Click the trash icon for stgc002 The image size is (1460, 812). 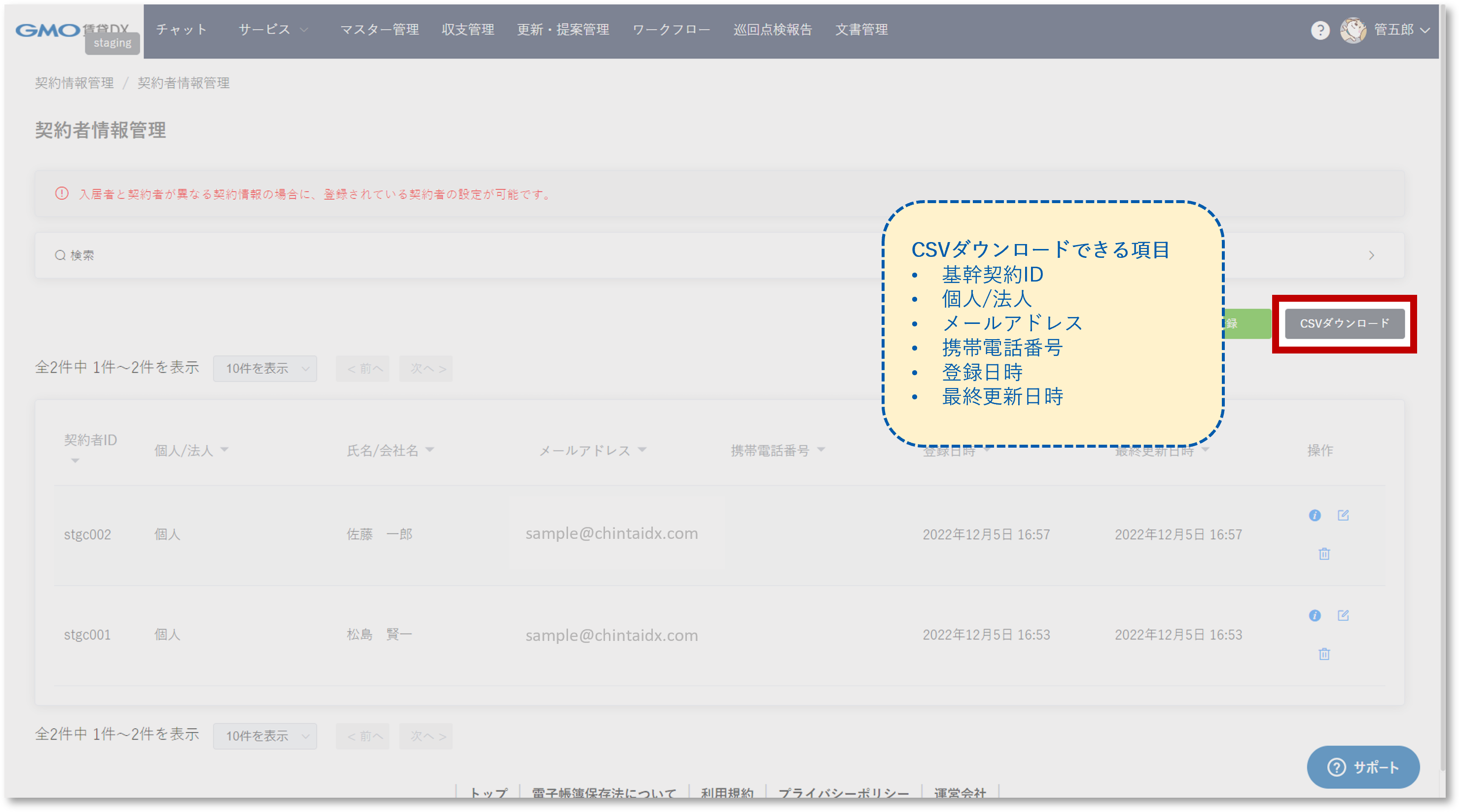(x=1324, y=554)
